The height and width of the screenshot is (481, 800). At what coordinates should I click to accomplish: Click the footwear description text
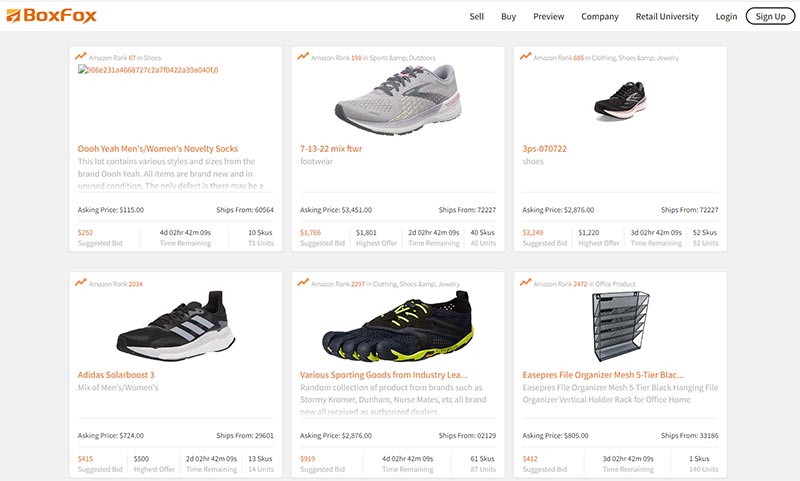[316, 161]
